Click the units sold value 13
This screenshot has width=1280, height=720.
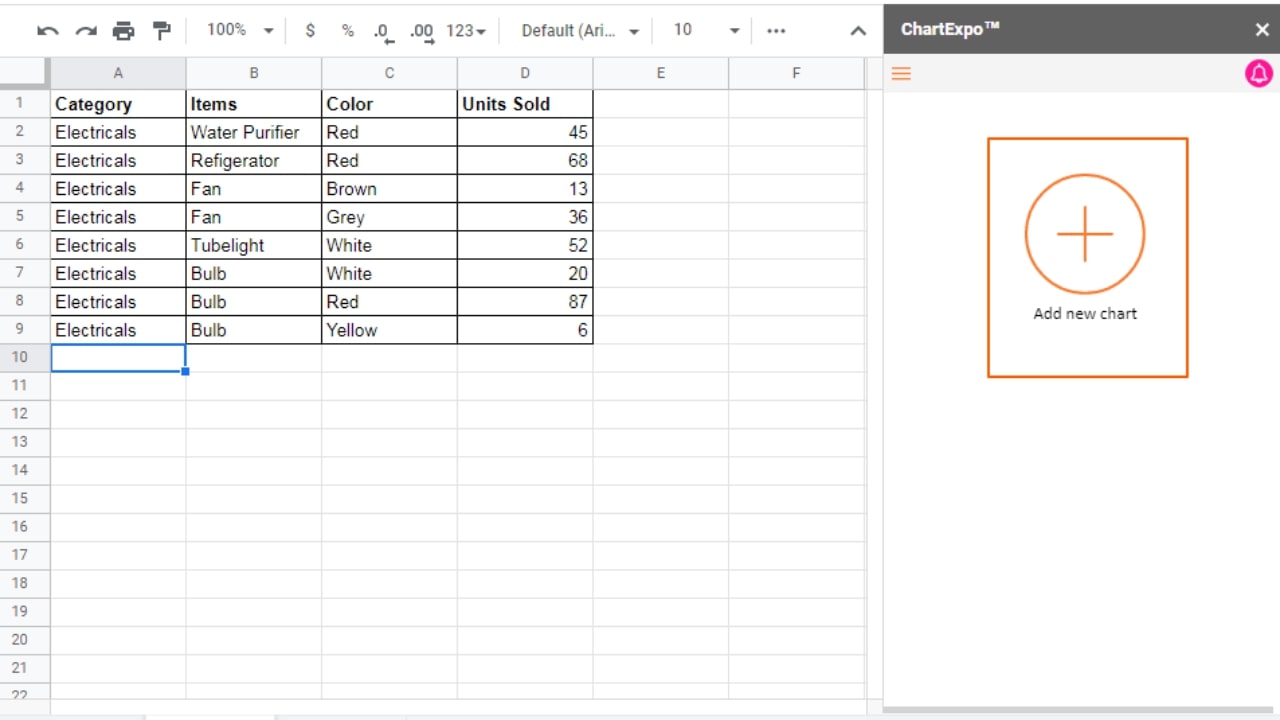(x=525, y=189)
